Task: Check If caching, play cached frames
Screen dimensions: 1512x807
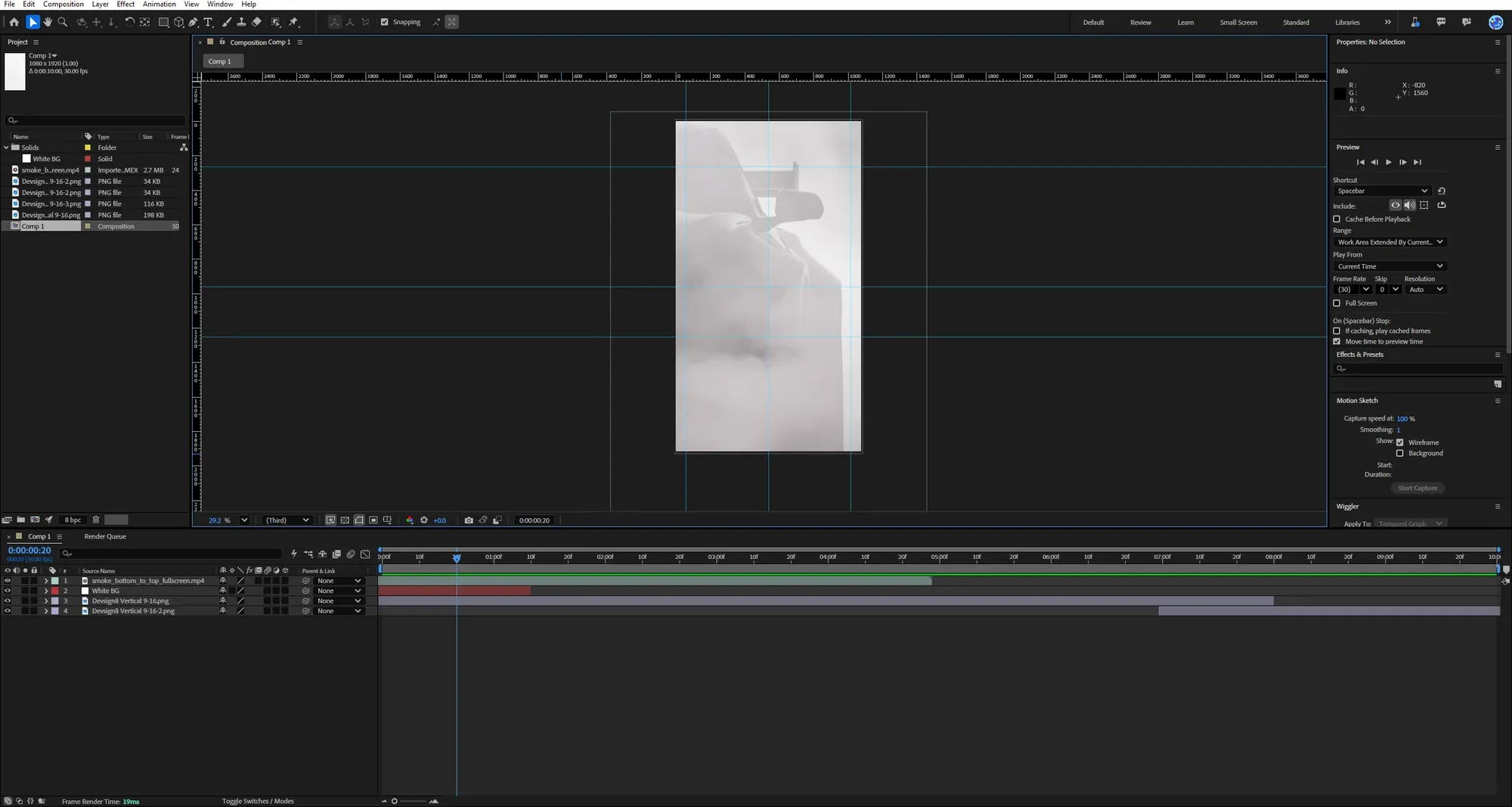Action: pos(1337,331)
